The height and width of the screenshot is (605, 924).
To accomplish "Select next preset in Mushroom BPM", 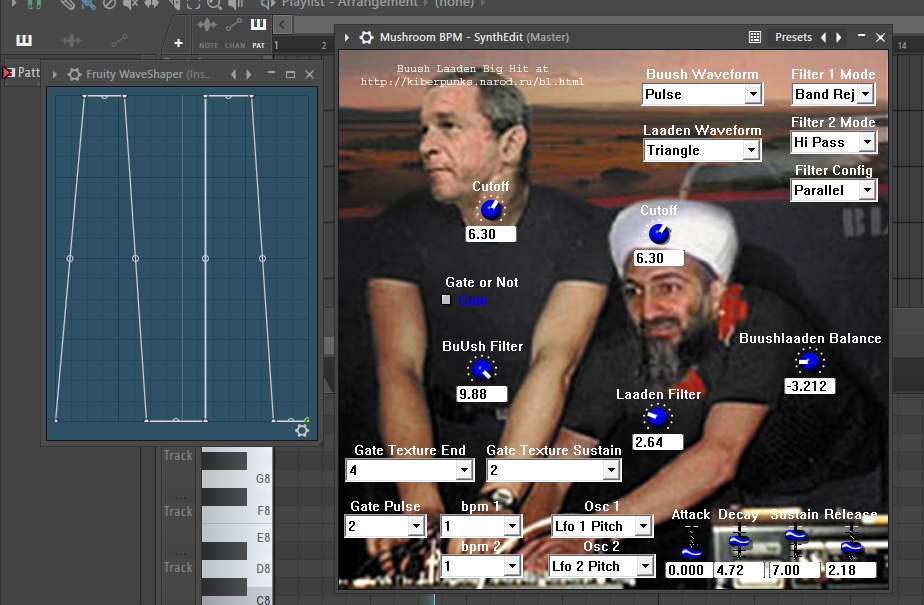I will [x=838, y=37].
